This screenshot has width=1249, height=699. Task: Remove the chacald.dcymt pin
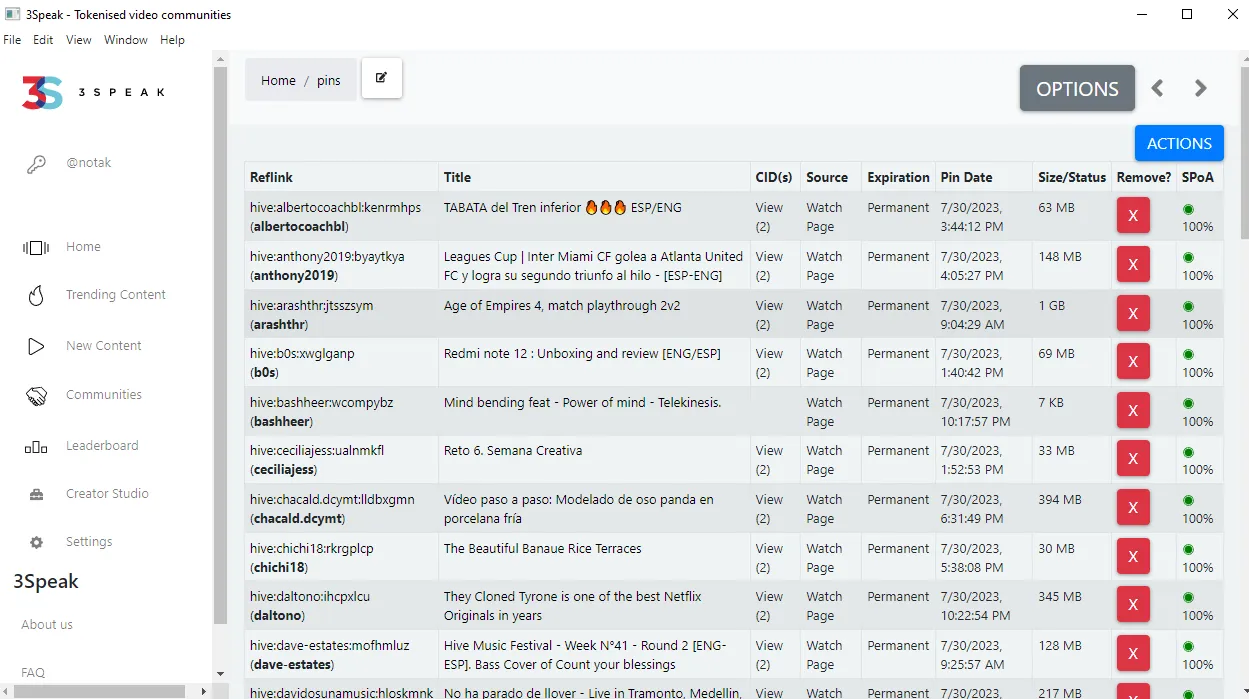[1133, 508]
